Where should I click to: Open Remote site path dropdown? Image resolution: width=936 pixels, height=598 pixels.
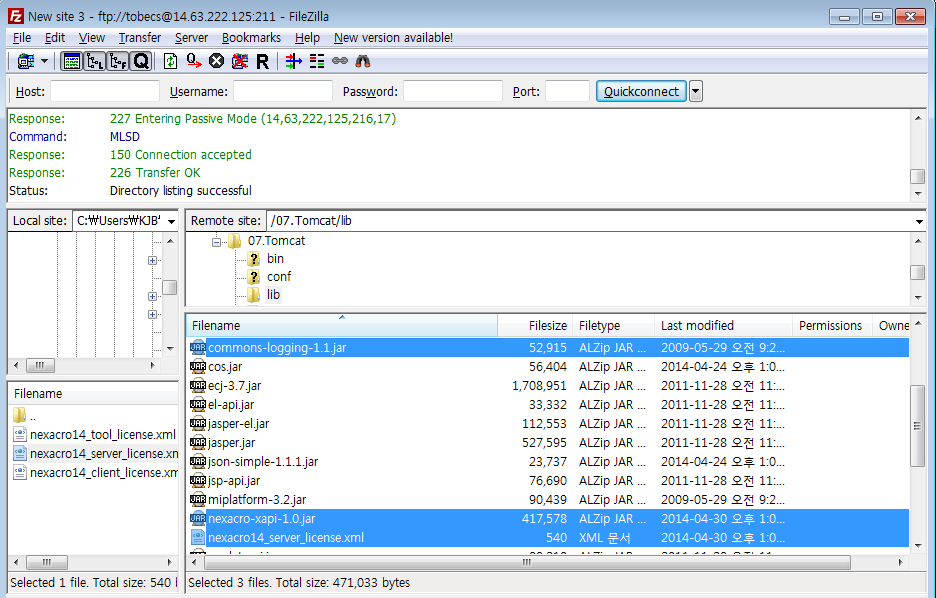919,221
